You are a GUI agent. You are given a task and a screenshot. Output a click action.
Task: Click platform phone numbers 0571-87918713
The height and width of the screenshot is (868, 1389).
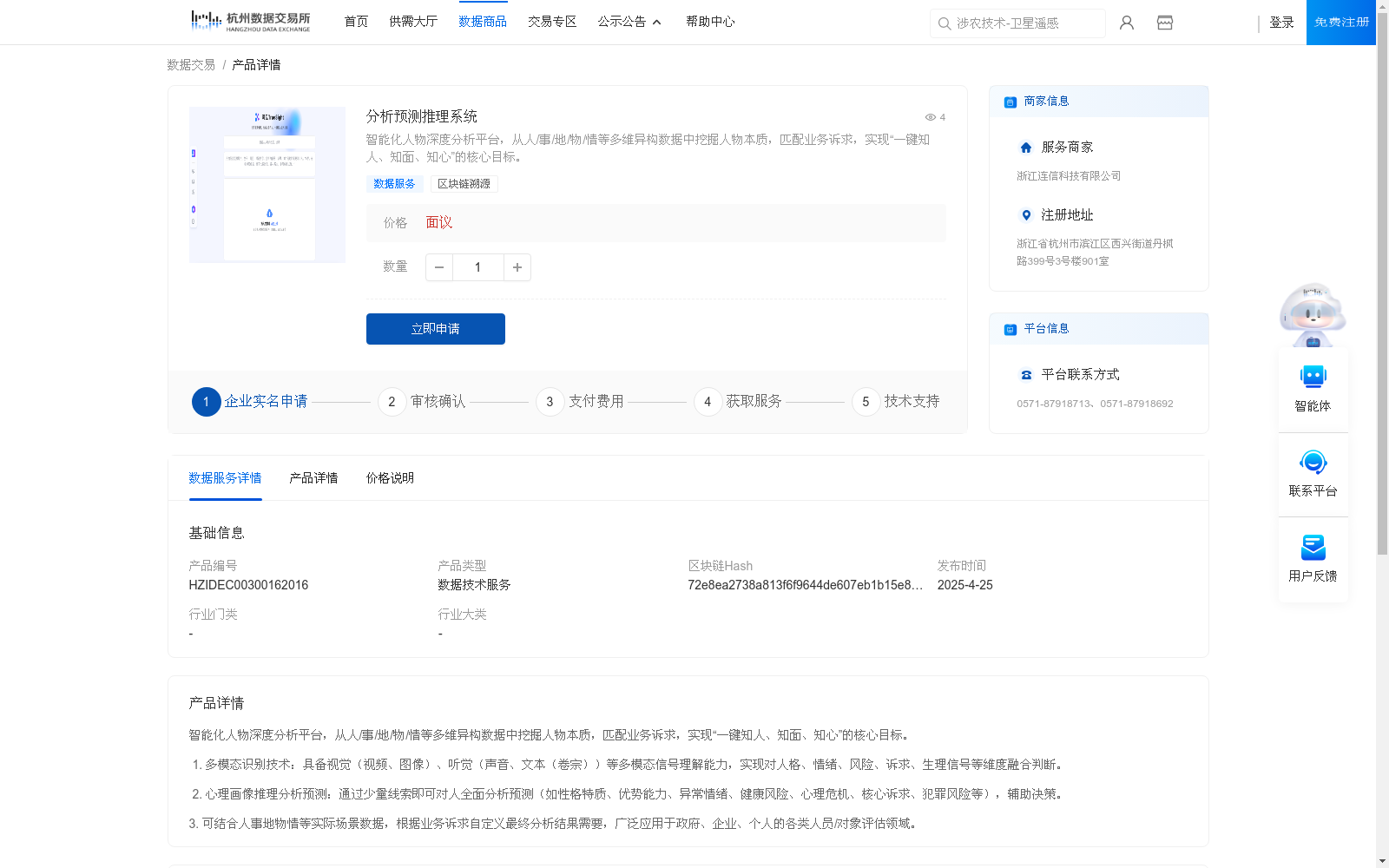pos(1095,404)
